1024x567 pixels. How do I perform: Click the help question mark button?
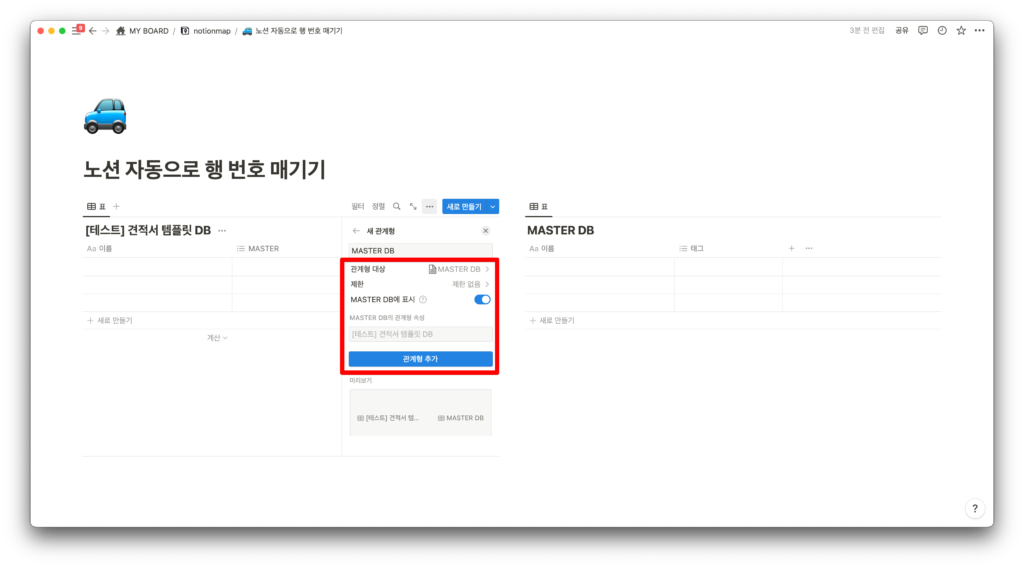975,508
